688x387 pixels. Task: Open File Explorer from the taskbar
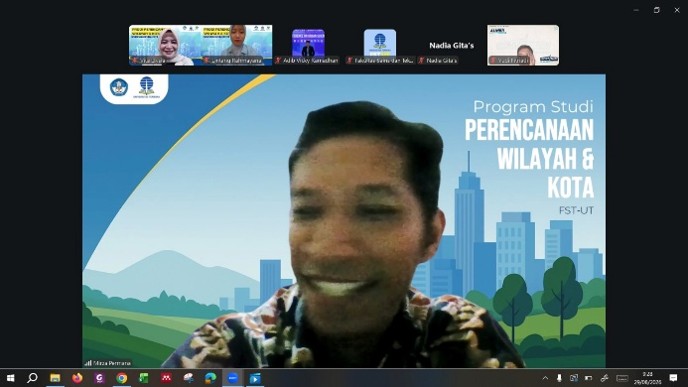pos(55,378)
